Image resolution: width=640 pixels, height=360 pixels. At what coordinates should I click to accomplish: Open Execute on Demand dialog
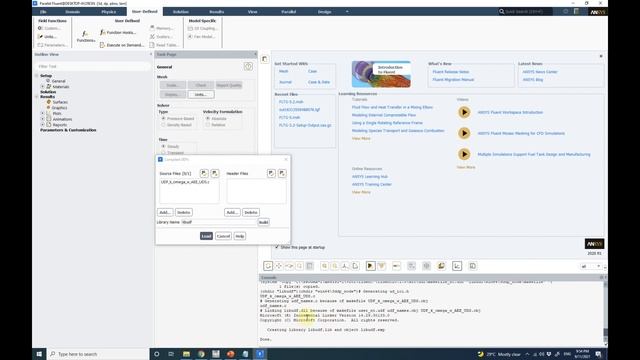click(x=122, y=45)
